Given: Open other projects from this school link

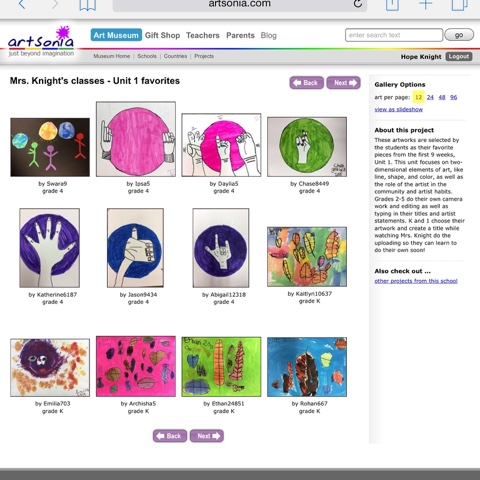Looking at the screenshot, I should 416,281.
